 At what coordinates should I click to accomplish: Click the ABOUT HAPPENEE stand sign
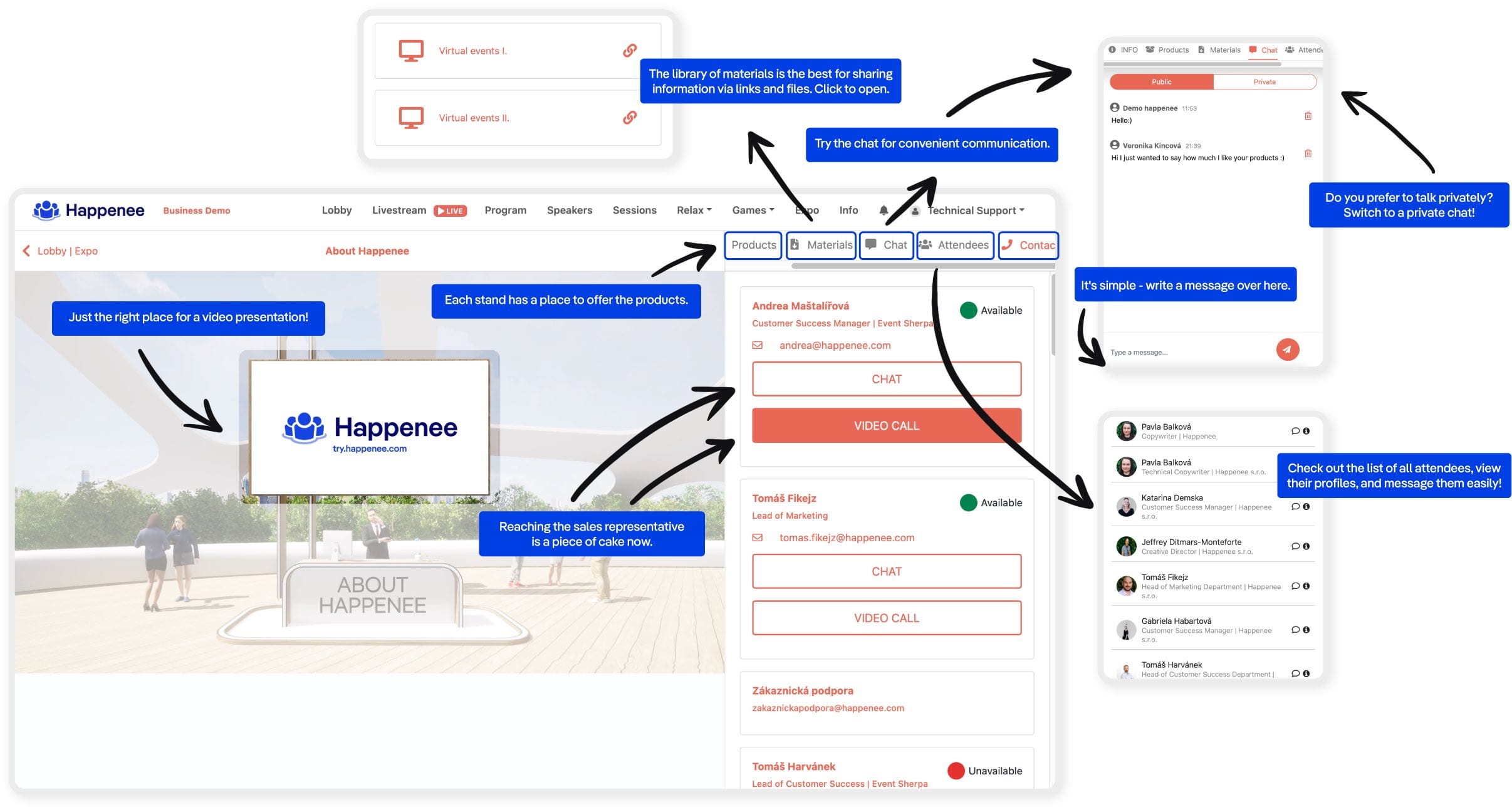tap(373, 595)
